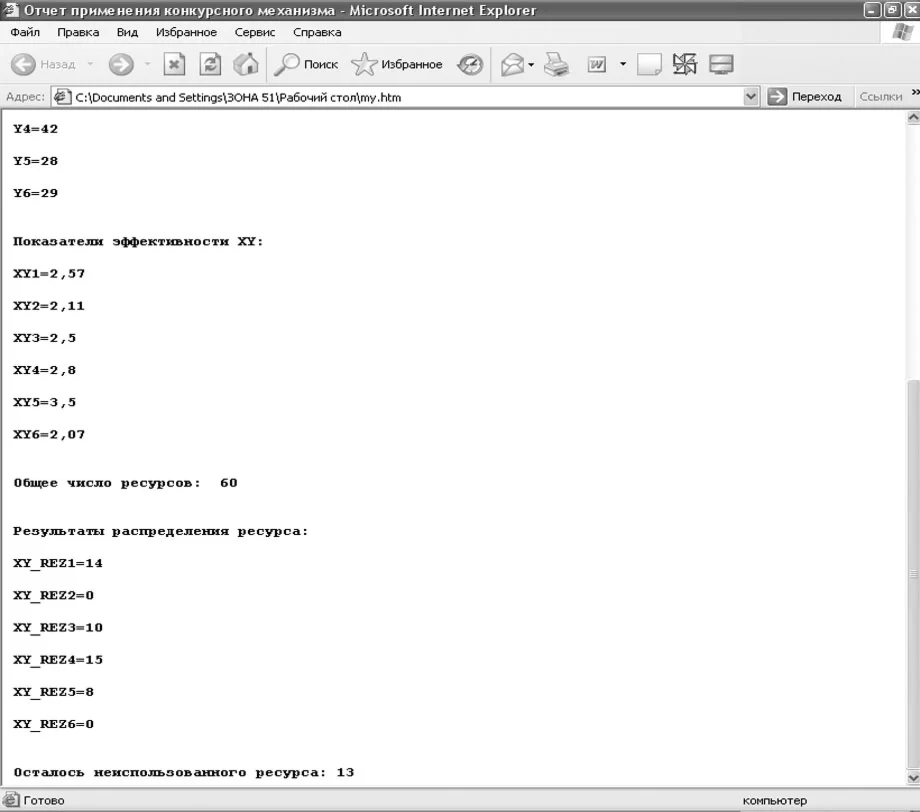Screen dimensions: 920x812
Task: Click the Назад back button
Action: (x=43, y=64)
